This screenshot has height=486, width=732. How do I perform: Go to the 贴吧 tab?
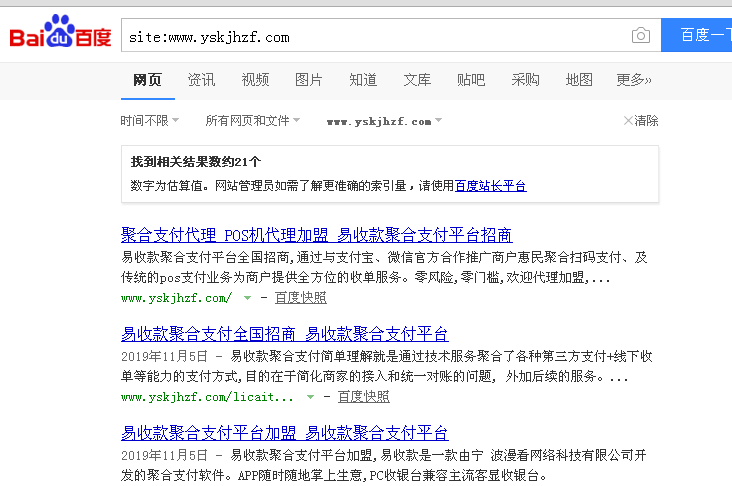pyautogui.click(x=471, y=80)
